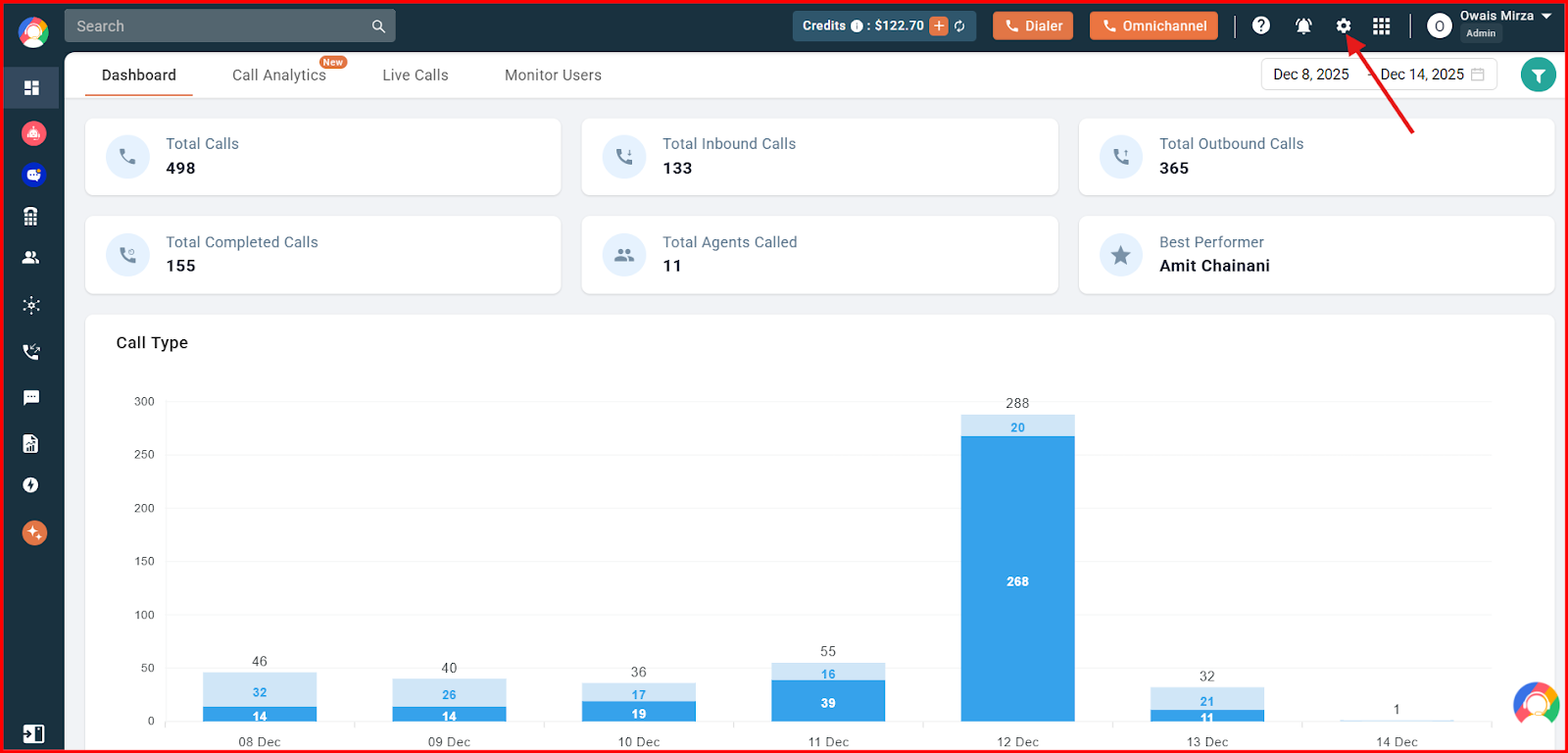
Task: Click the Total Completed Calls phone icon
Action: pyautogui.click(x=127, y=255)
